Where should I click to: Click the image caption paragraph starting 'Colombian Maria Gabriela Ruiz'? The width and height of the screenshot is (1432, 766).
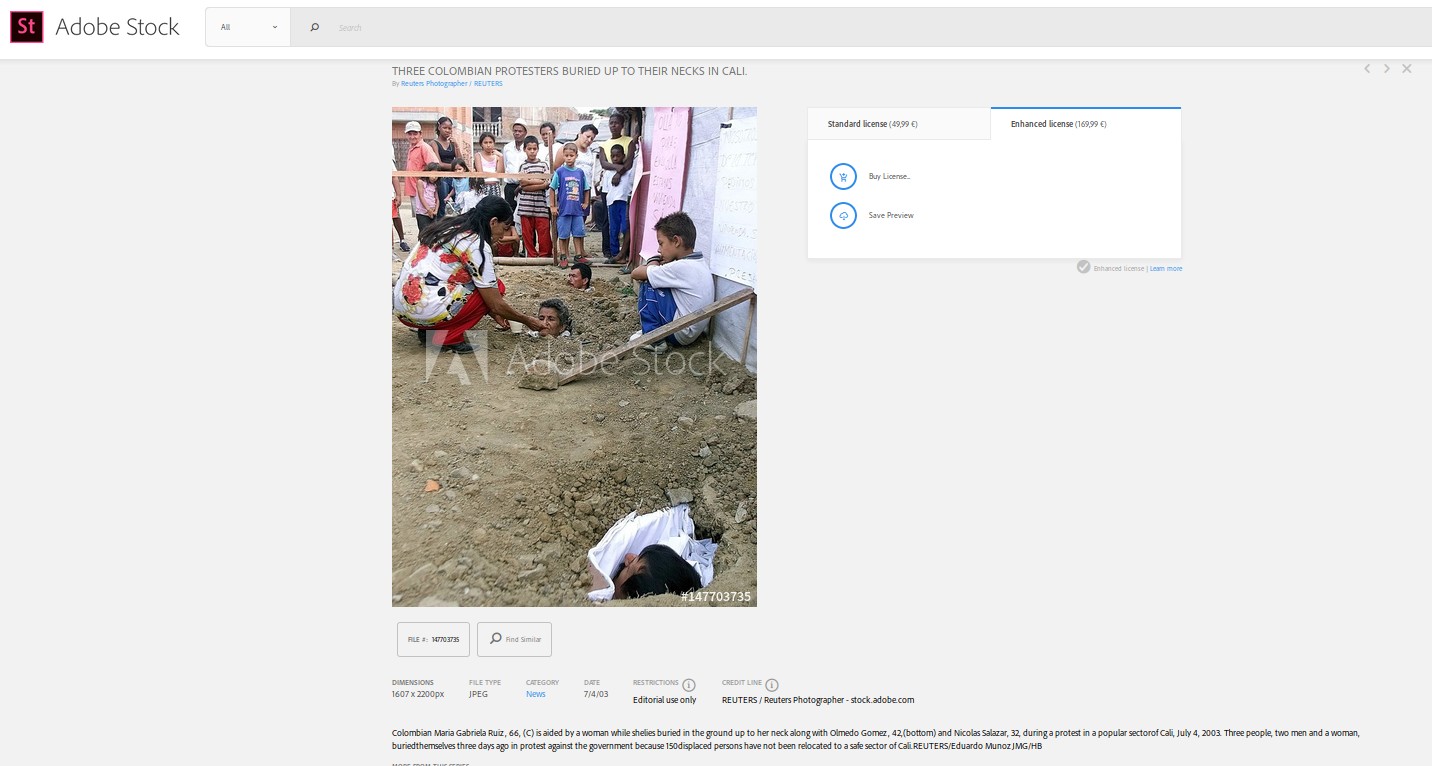click(x=876, y=739)
